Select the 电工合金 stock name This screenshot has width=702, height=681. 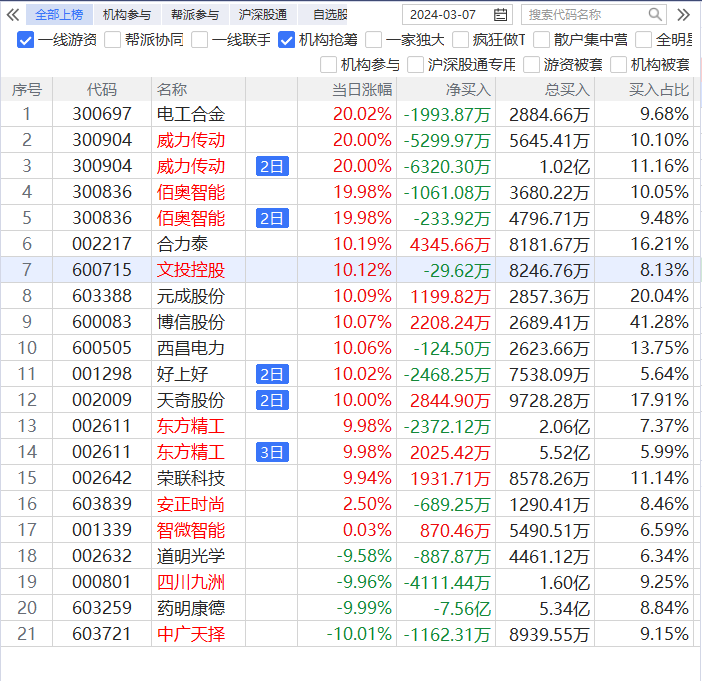[x=191, y=114]
